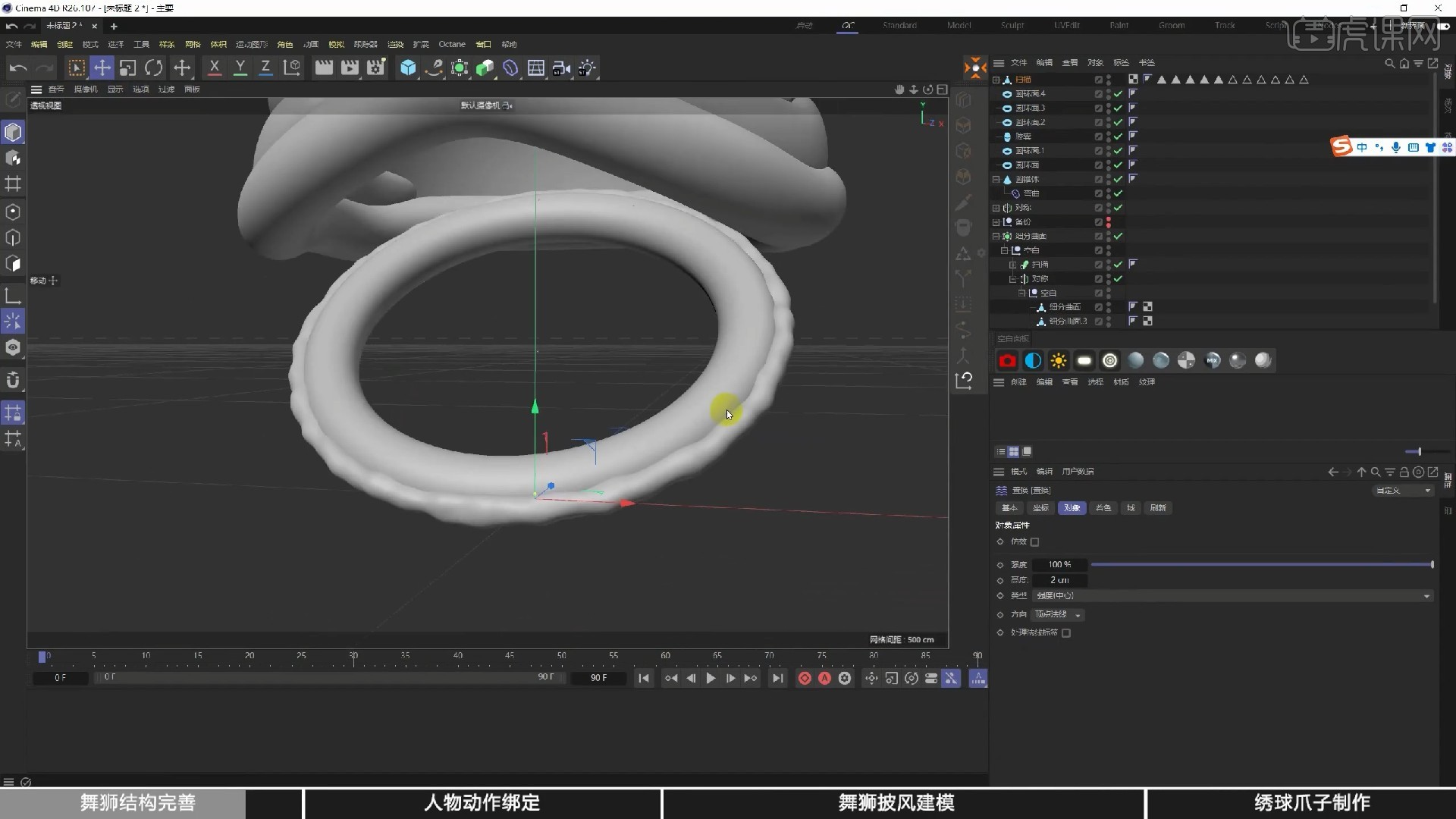Expand the 扫描 object at top

coord(996,80)
